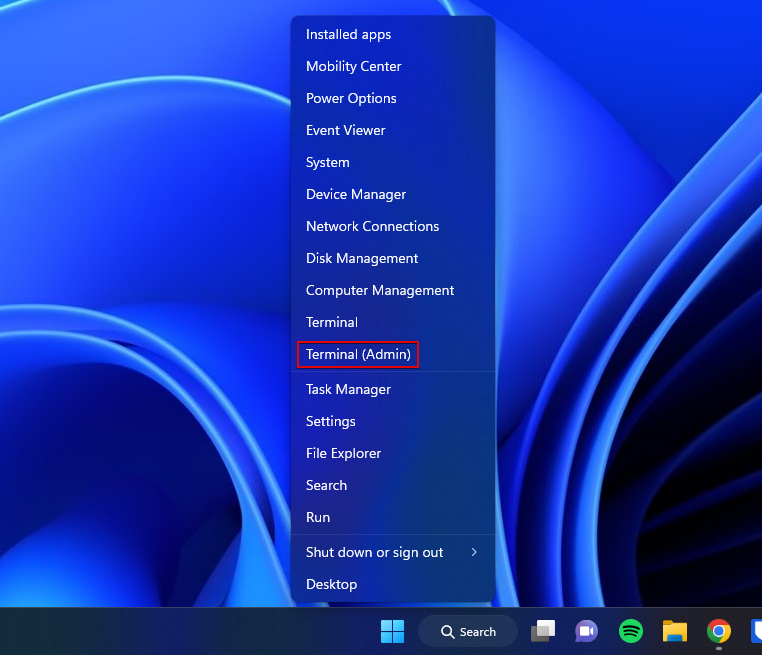Click the Windows Start button

392,632
